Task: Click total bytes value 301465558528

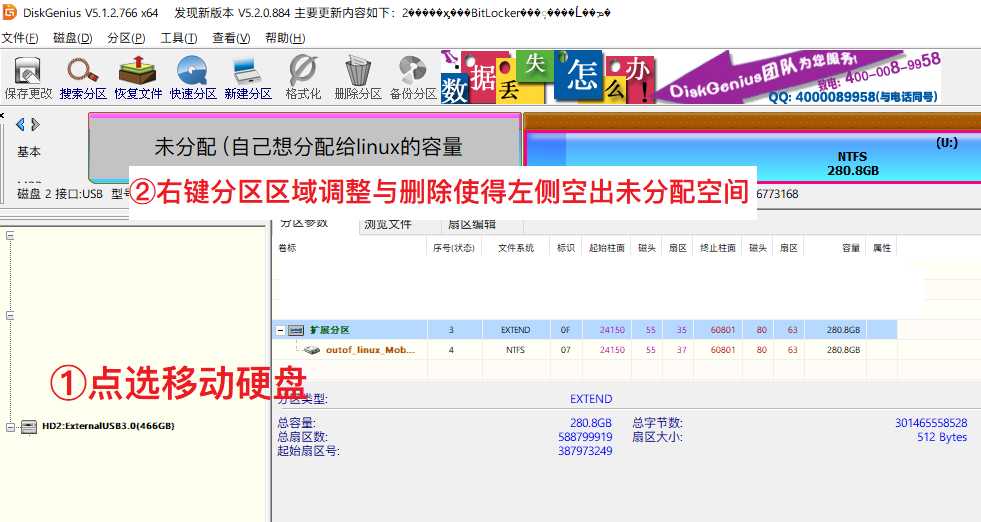Action: pos(931,423)
